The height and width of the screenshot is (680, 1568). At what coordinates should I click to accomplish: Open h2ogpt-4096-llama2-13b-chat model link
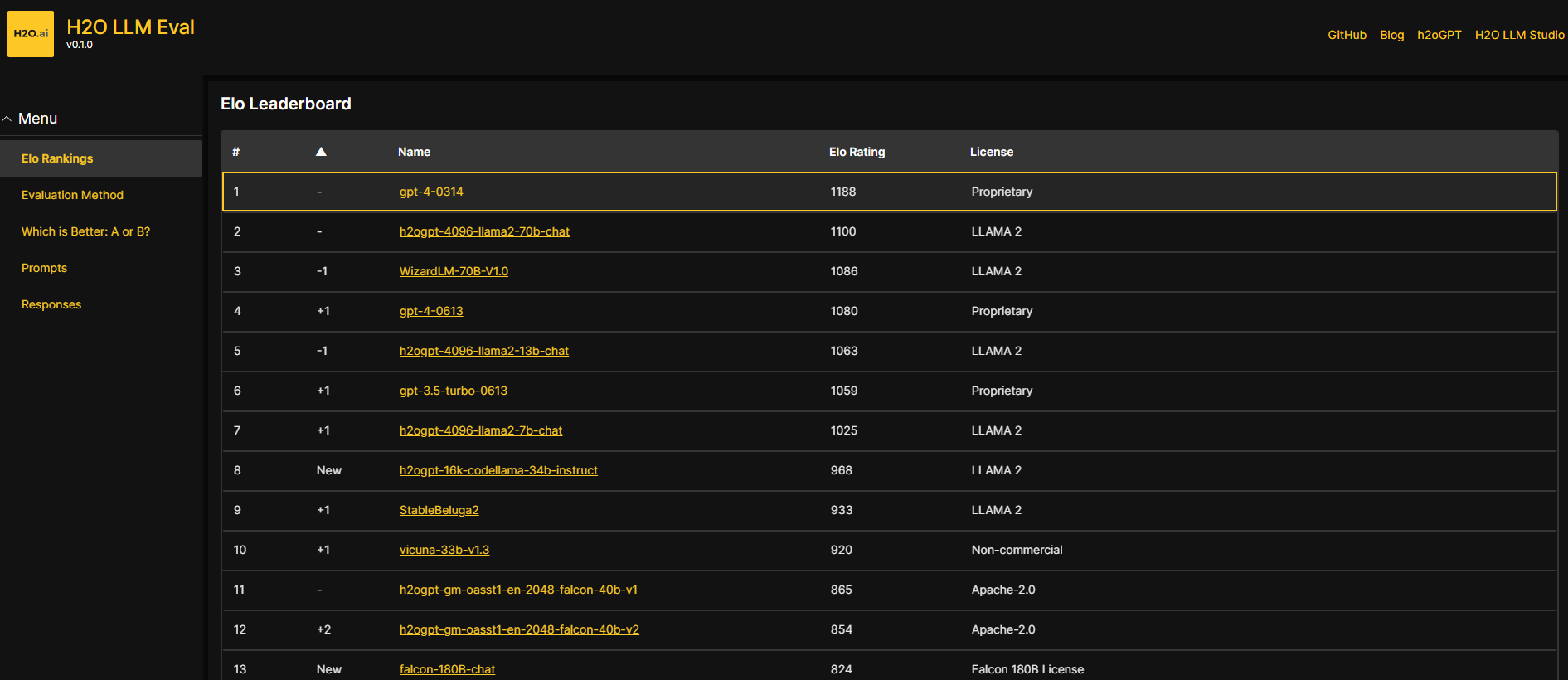coord(484,351)
